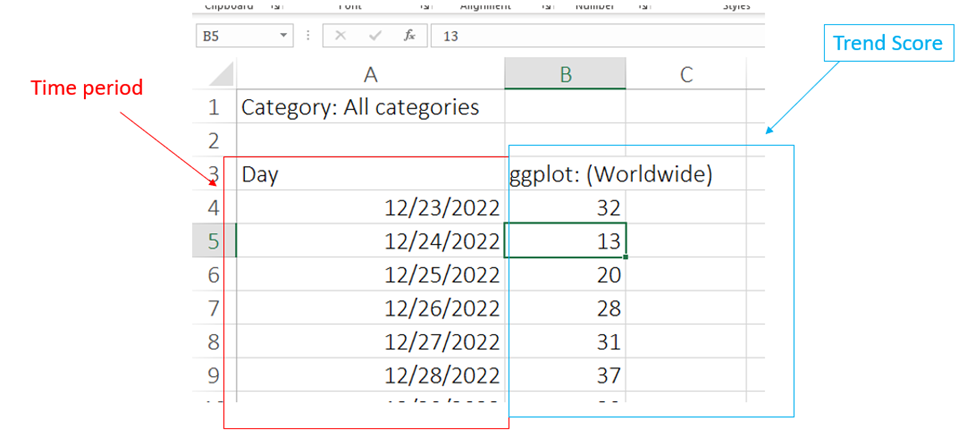Select row 1 header
The image size is (975, 438).
[x=214, y=107]
